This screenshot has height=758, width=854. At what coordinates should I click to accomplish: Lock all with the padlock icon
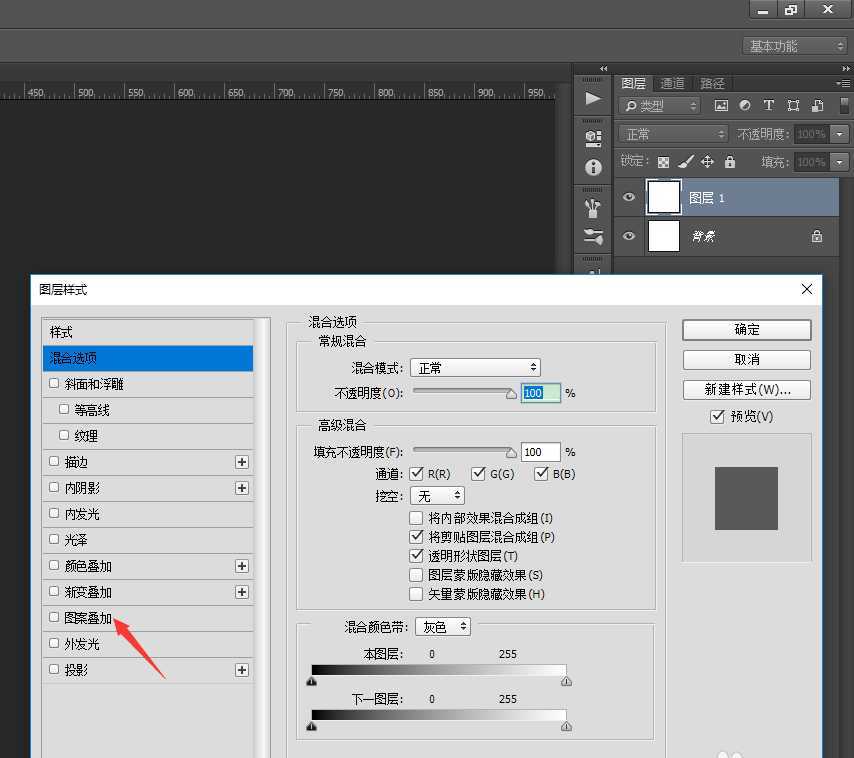(730, 161)
